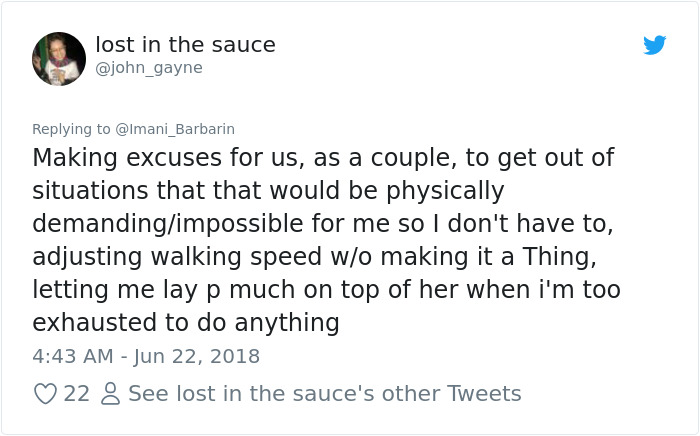Click the word "demanding/impossible" in the tweet

click(171, 224)
